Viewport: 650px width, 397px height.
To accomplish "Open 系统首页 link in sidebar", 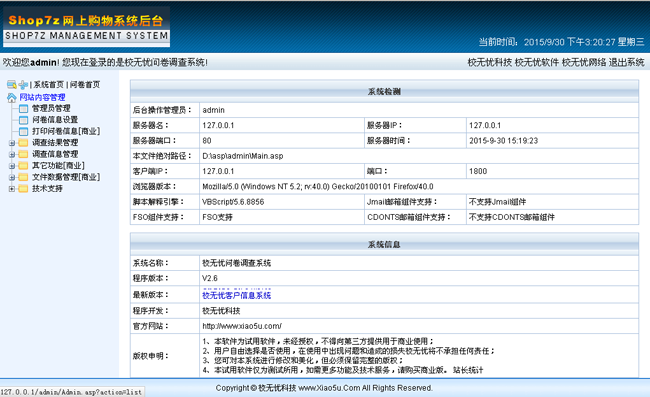I will [49, 85].
